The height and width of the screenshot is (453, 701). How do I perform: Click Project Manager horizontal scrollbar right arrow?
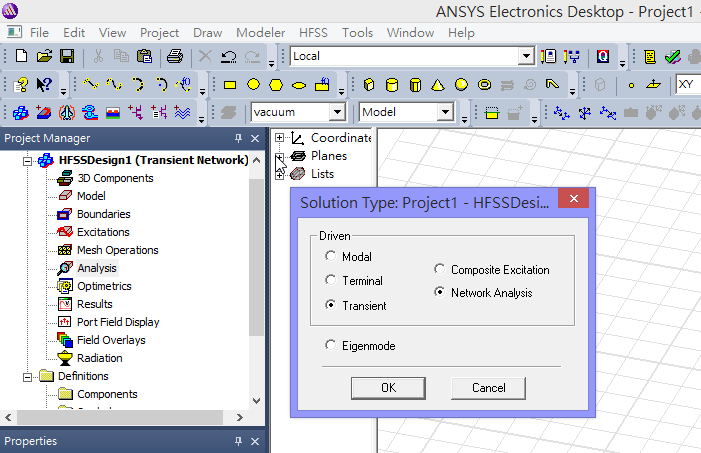(240, 418)
